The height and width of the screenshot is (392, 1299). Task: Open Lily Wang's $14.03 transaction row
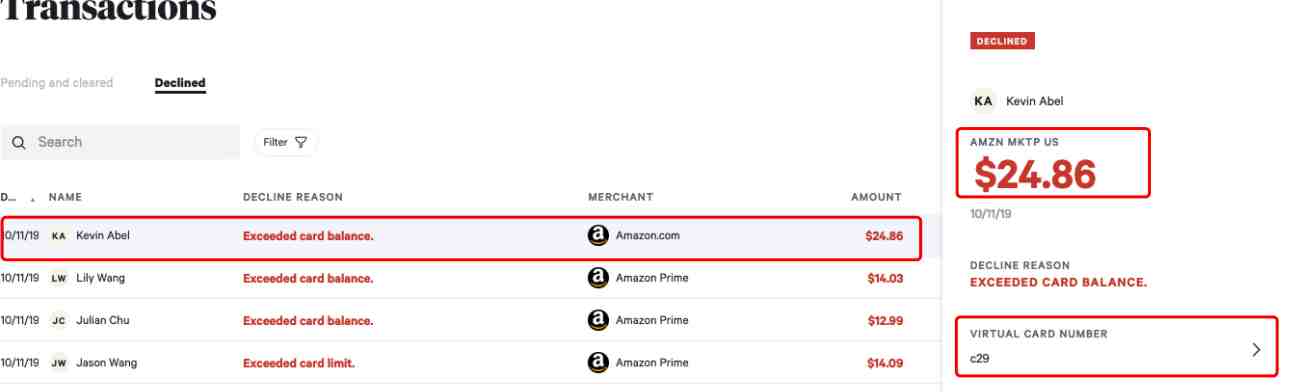460,278
